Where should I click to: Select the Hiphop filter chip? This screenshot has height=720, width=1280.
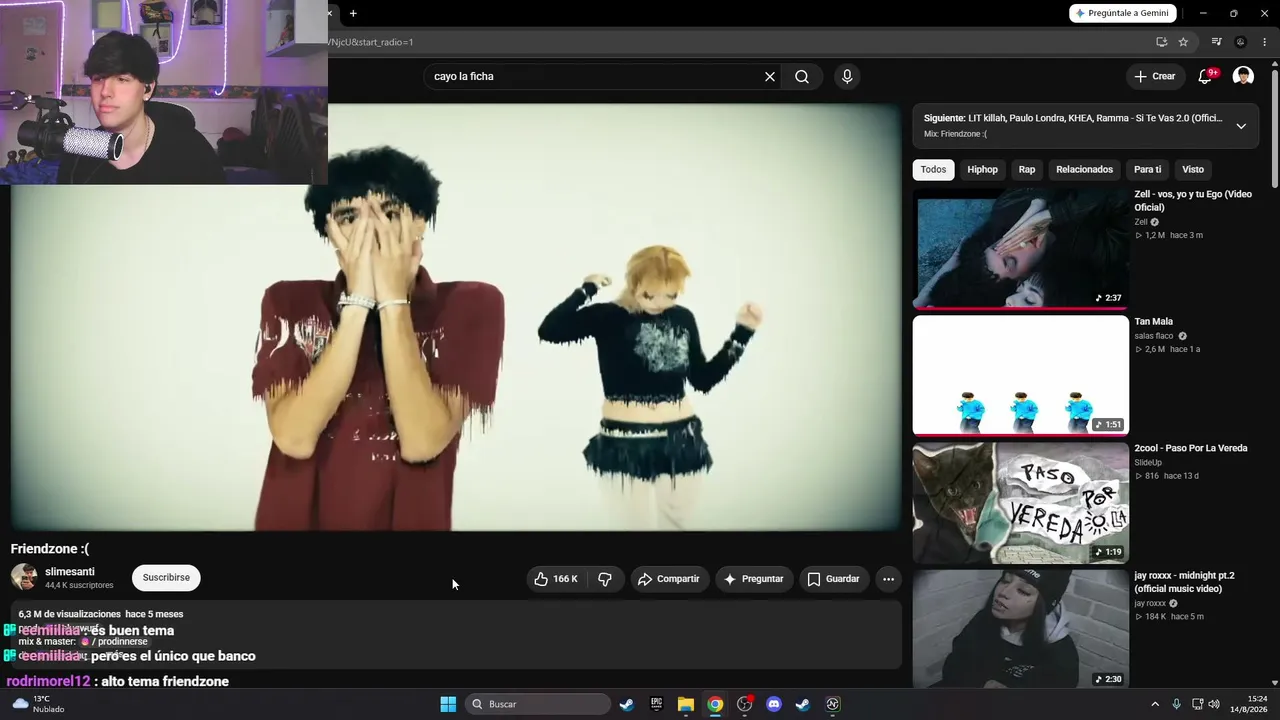coord(983,169)
